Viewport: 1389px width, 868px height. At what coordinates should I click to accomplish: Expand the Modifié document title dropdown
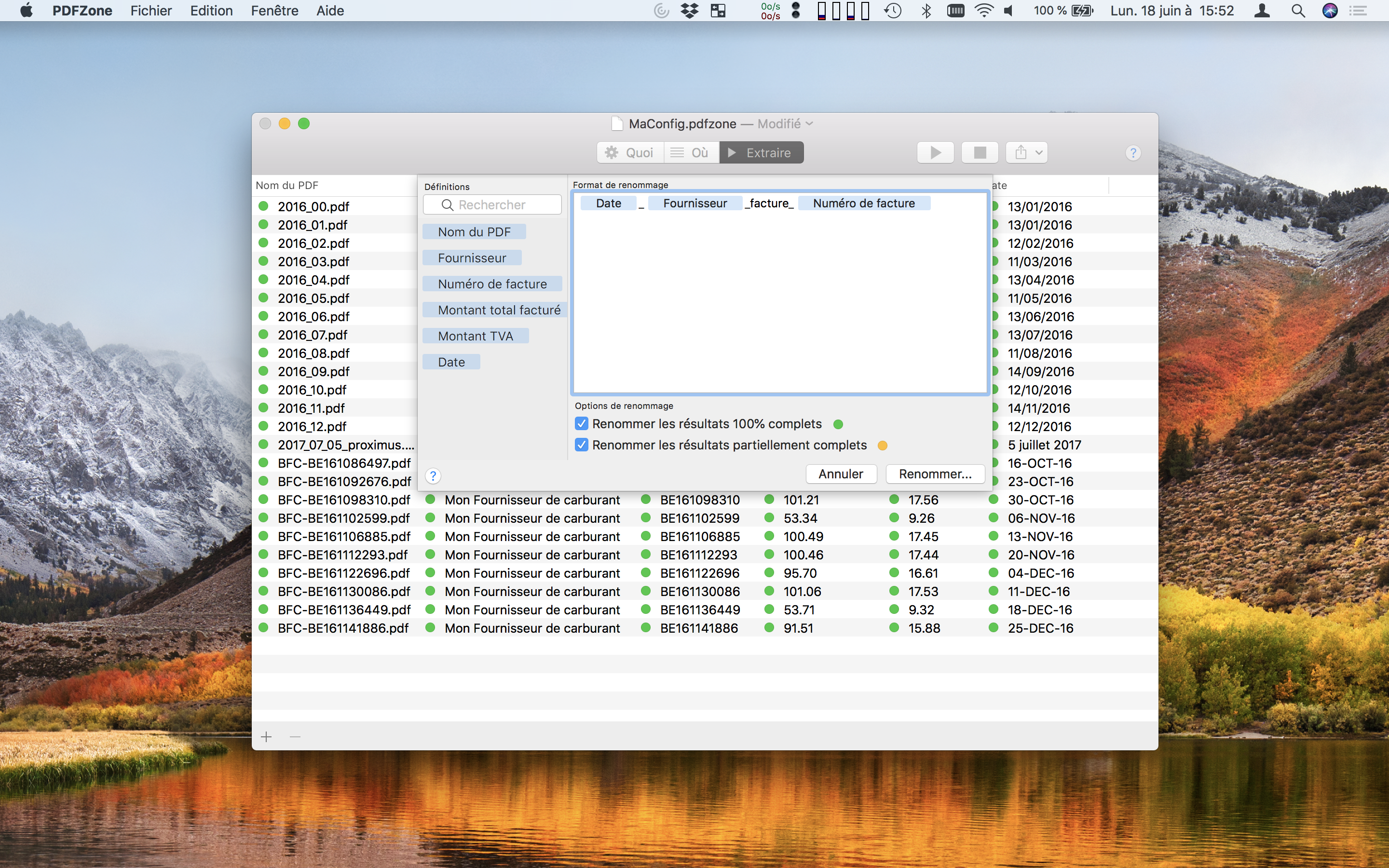tap(809, 123)
